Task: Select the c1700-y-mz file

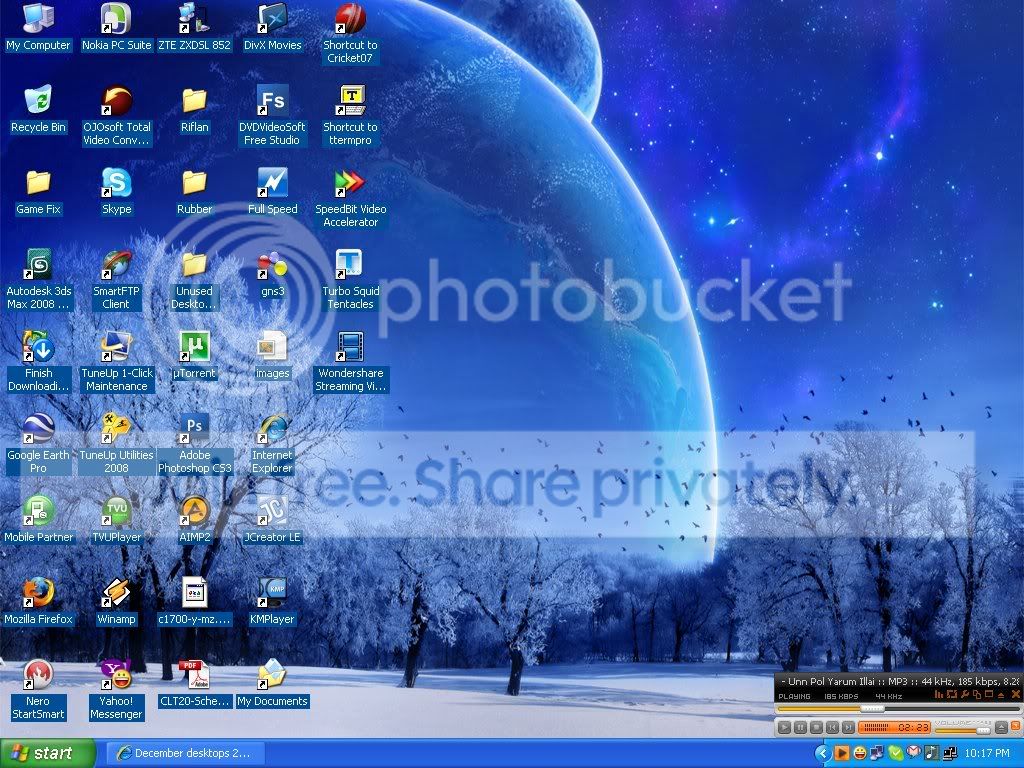Action: [x=195, y=602]
